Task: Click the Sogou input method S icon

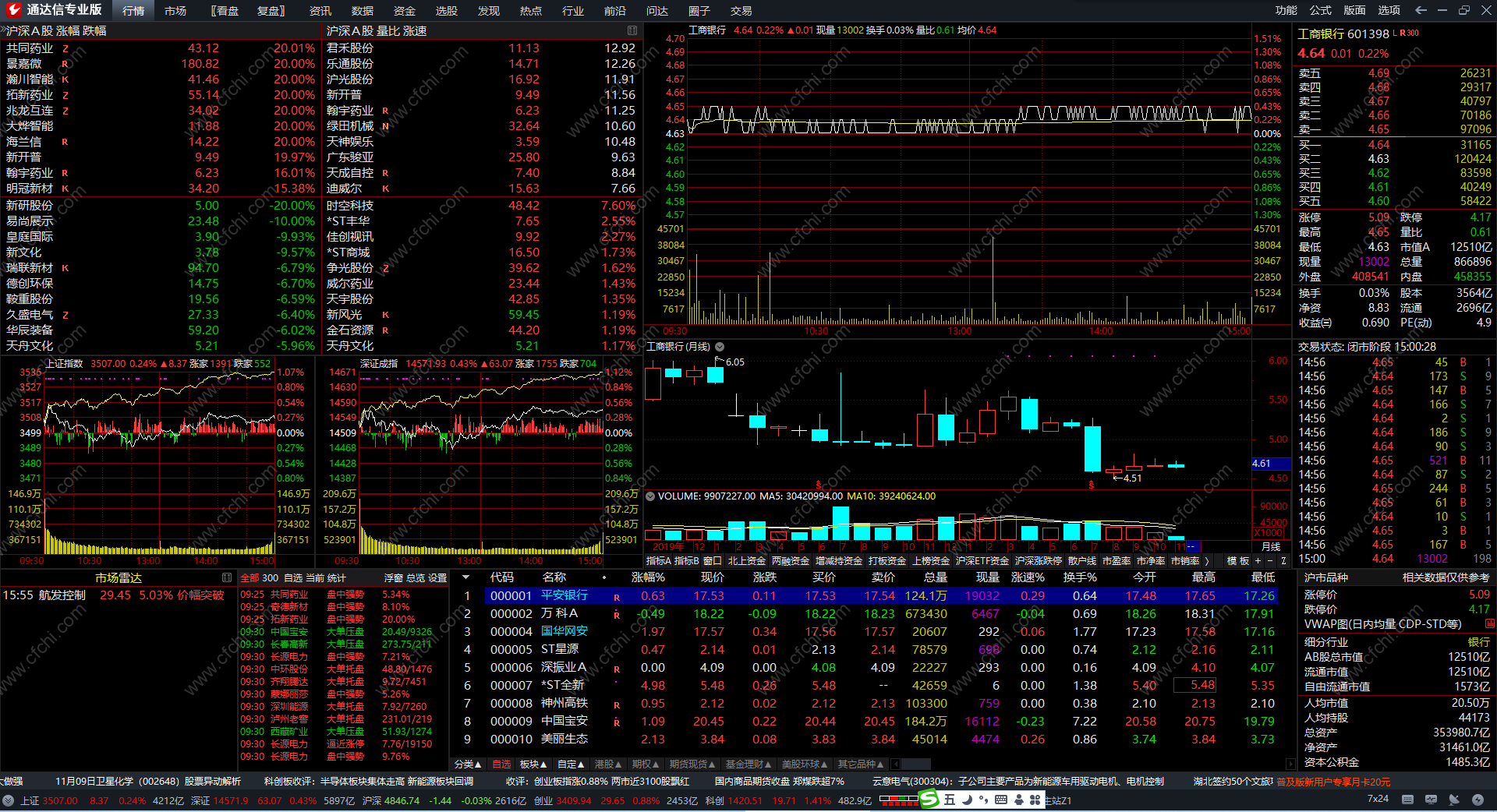Action: [929, 799]
